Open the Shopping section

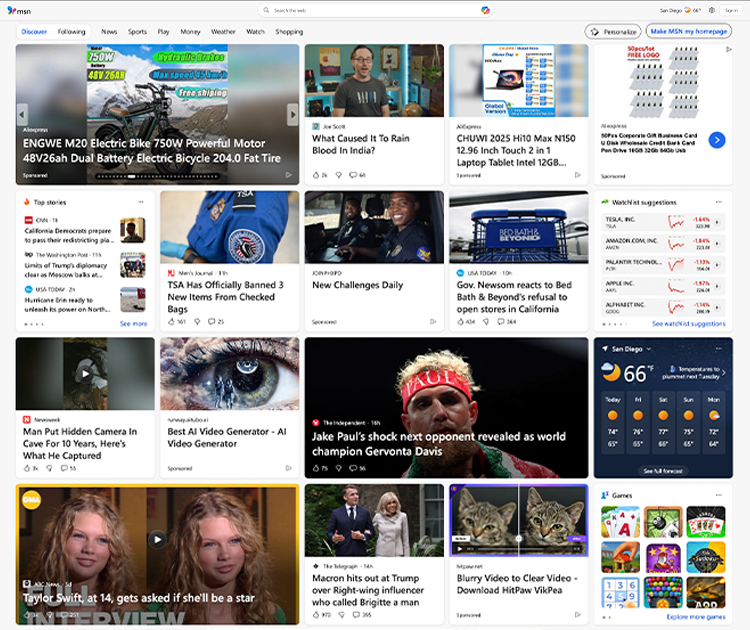point(289,32)
